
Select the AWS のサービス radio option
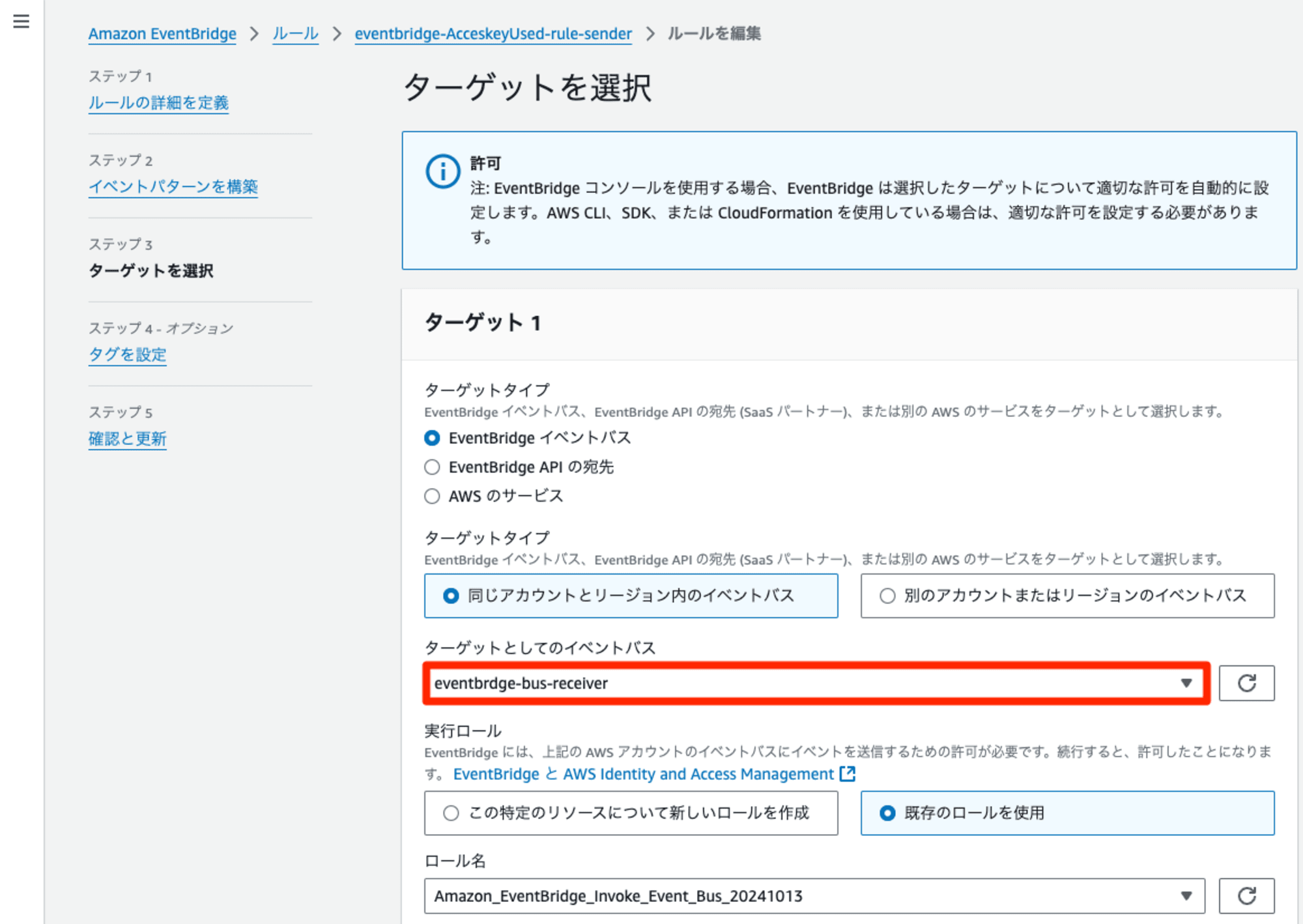[x=432, y=497]
